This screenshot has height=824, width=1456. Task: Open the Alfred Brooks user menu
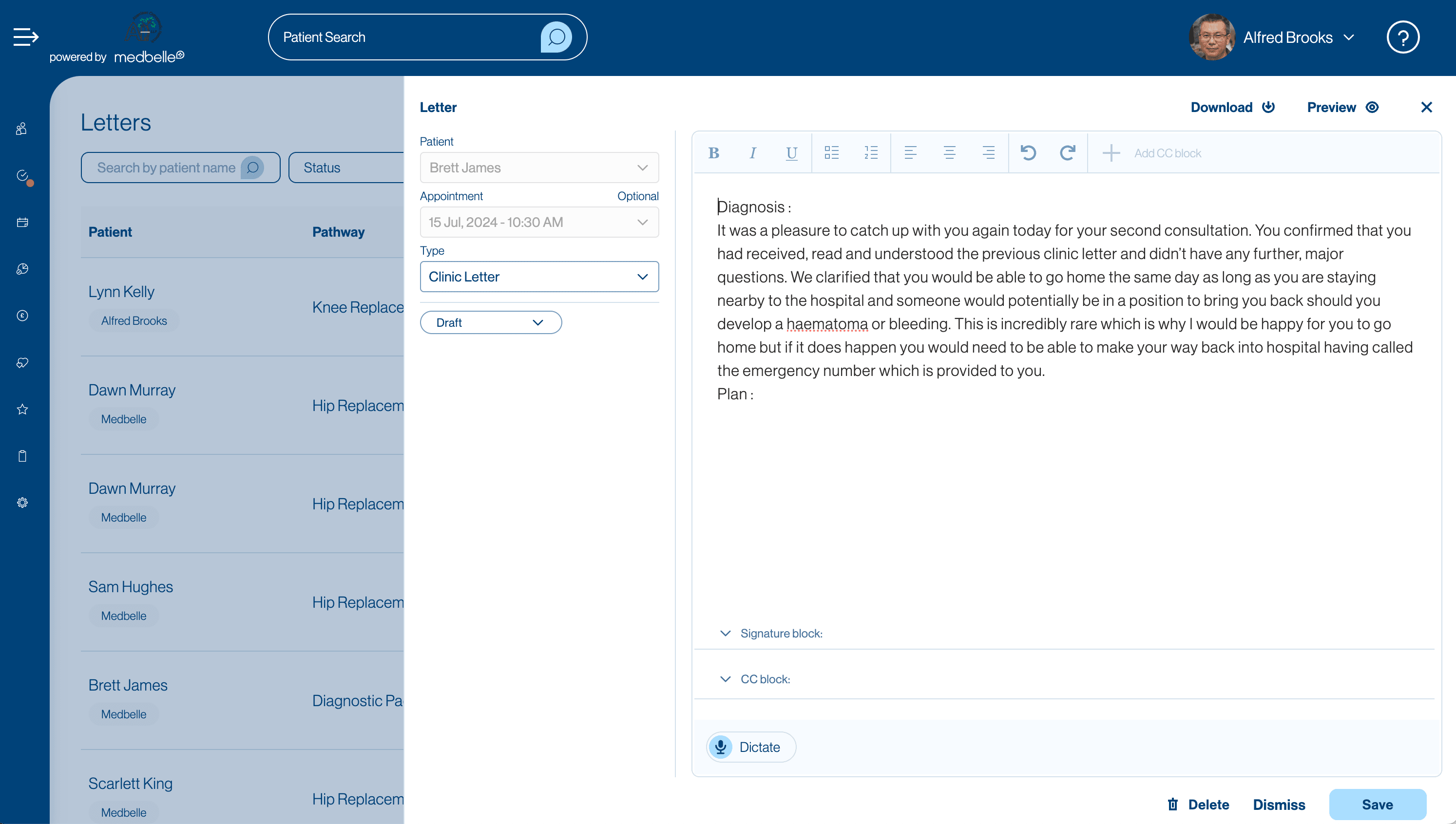click(x=1299, y=37)
